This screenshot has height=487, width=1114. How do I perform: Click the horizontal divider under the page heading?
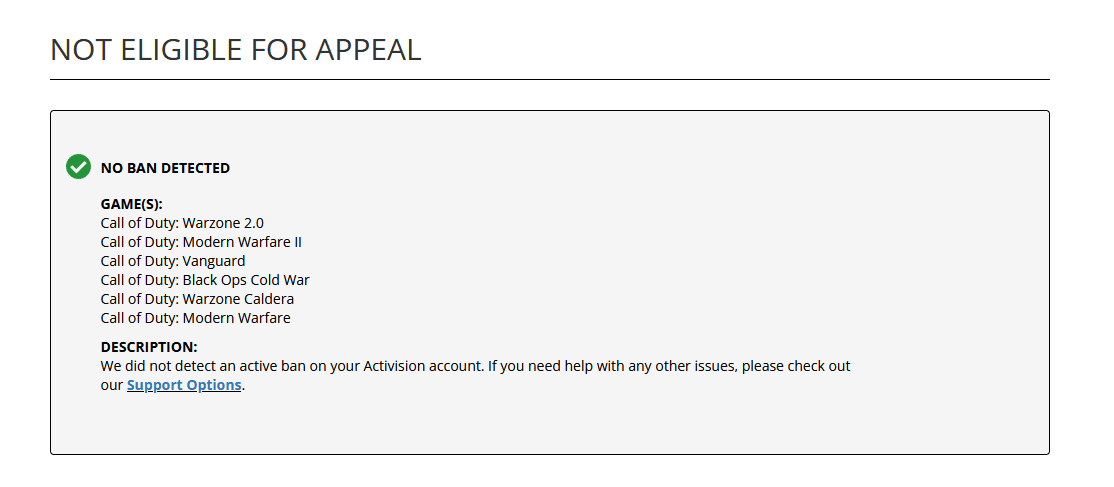point(550,80)
